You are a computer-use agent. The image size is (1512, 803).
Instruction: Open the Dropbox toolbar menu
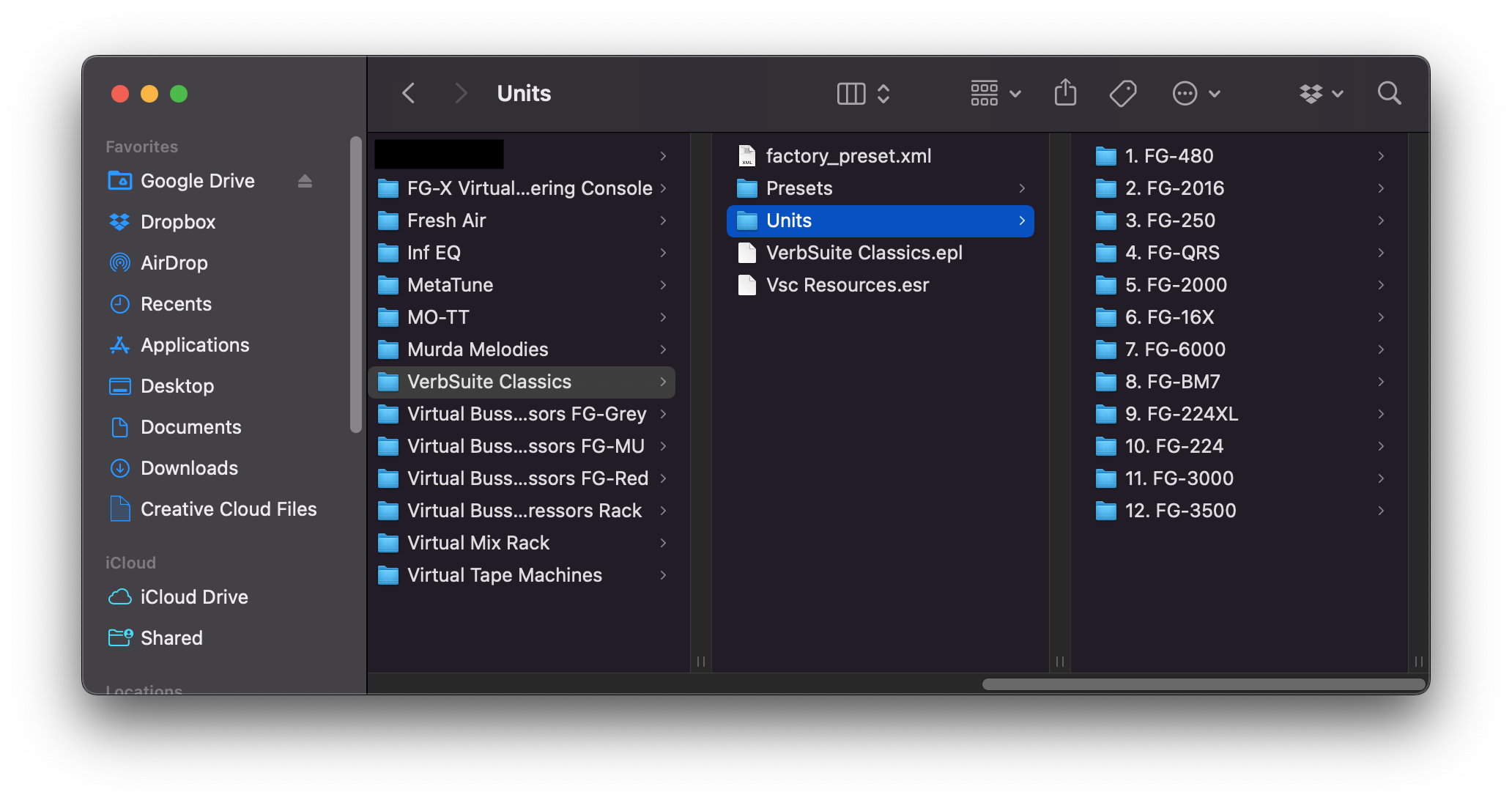click(1321, 94)
